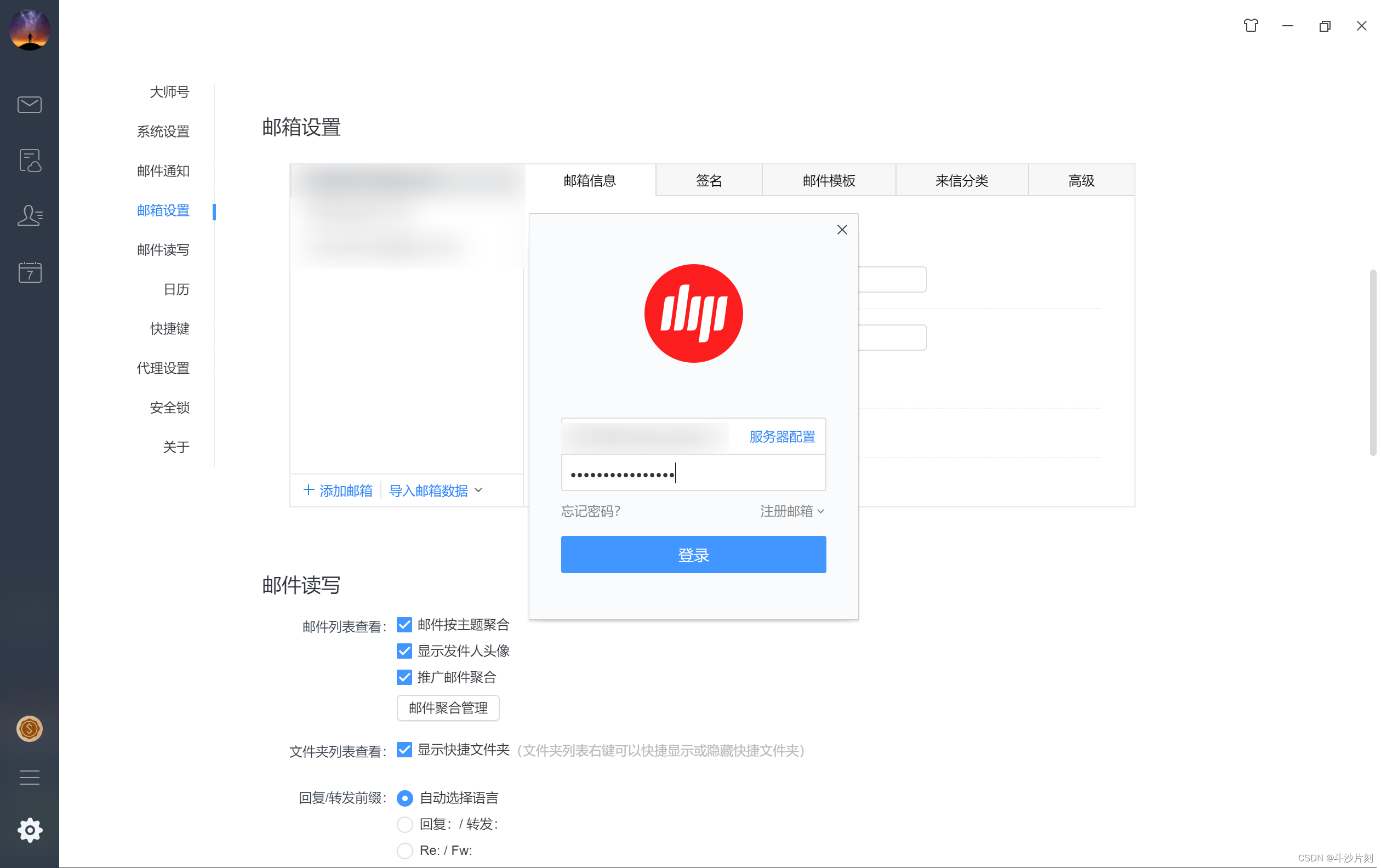Image resolution: width=1381 pixels, height=868 pixels.
Task: Open the Mail envelope icon in sidebar
Action: pyautogui.click(x=29, y=104)
